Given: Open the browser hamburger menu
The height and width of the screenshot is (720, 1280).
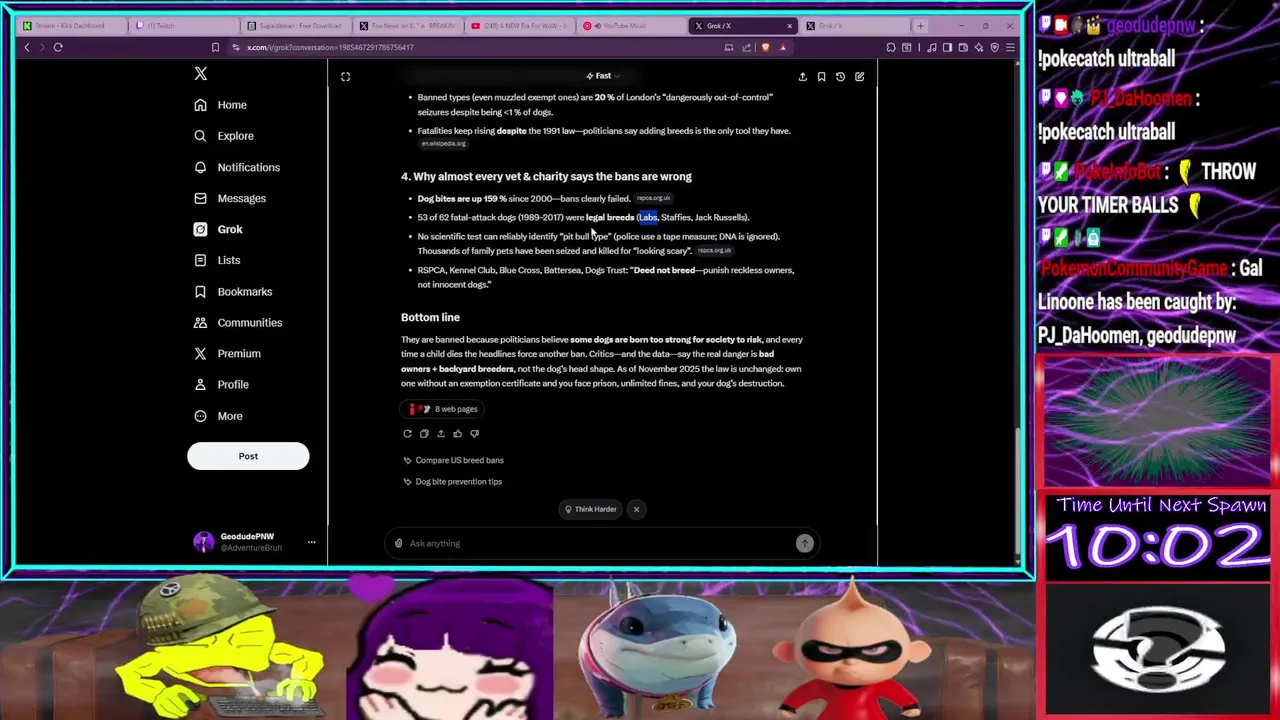Looking at the screenshot, I should point(1010,47).
